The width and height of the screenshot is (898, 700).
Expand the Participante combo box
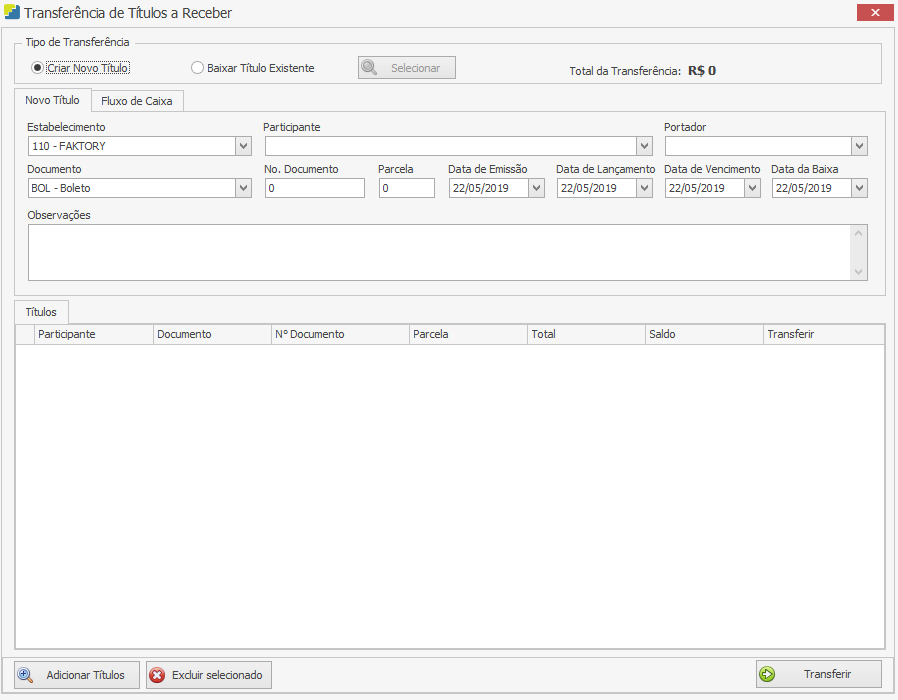643,146
